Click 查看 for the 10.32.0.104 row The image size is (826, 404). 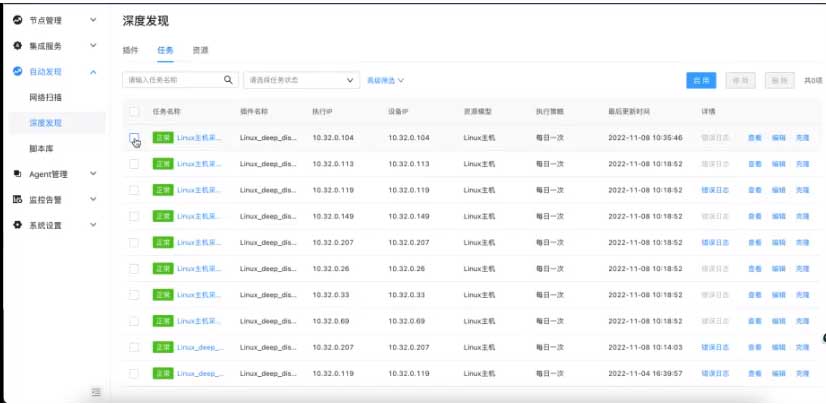[755, 138]
